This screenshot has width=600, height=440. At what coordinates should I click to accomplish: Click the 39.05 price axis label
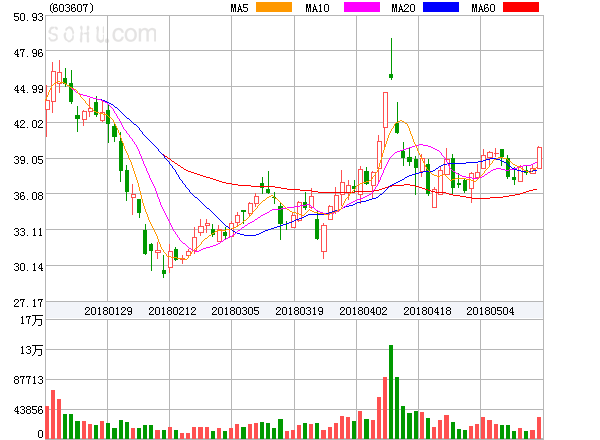click(x=28, y=160)
